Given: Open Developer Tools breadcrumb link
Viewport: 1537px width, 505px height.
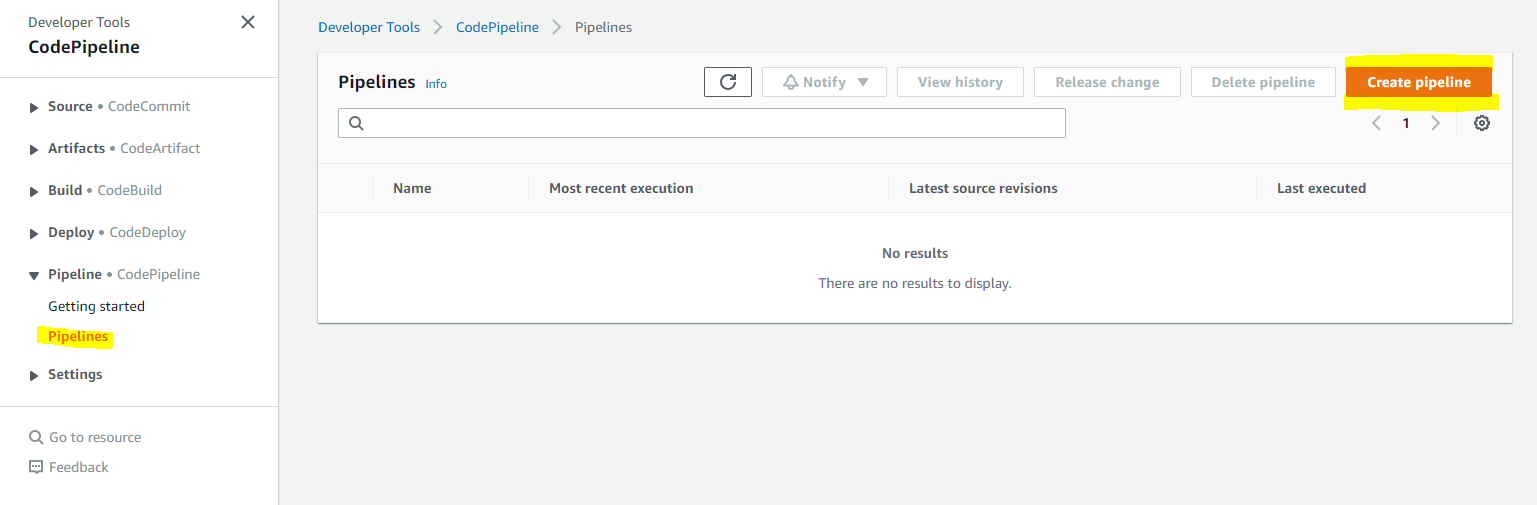Looking at the screenshot, I should coord(369,27).
